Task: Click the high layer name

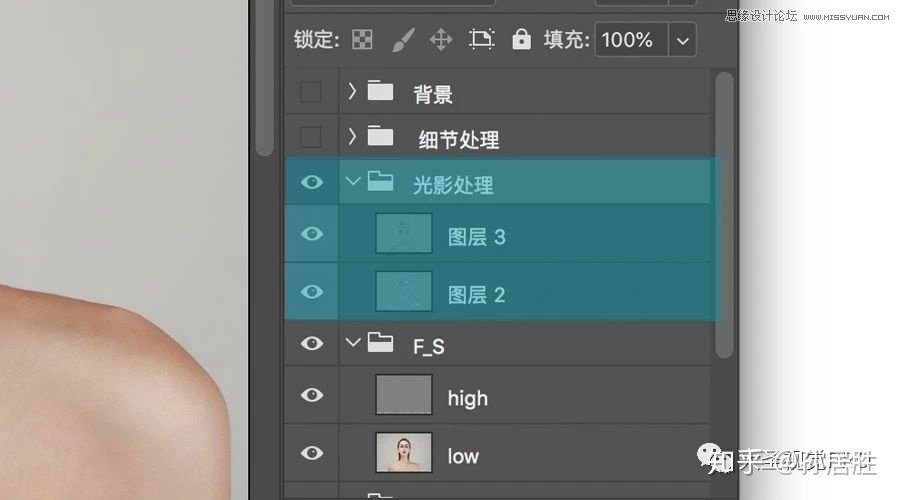Action: (468, 398)
